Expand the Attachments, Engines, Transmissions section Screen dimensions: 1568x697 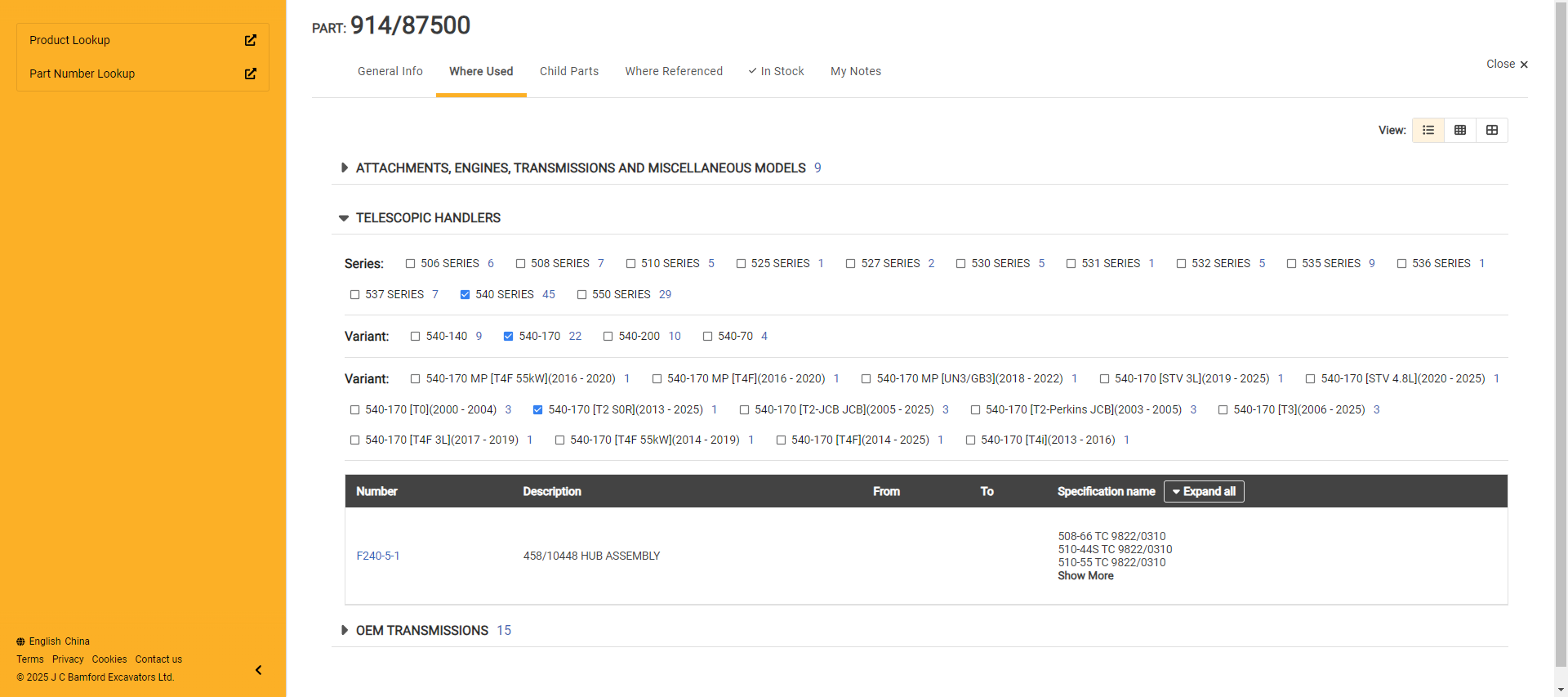tap(344, 168)
